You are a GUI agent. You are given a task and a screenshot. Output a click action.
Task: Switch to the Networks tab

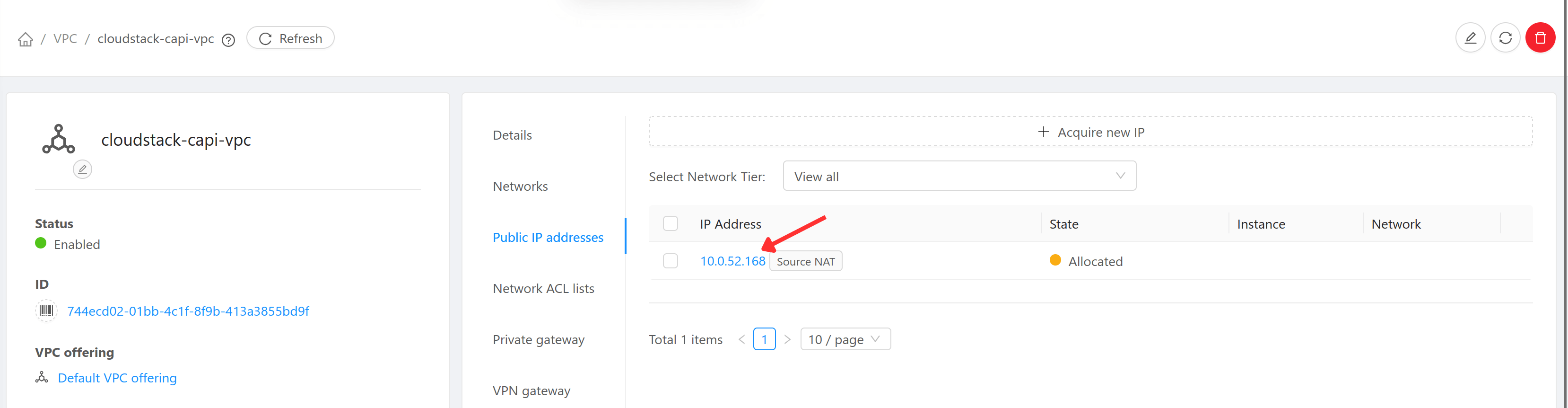pos(520,186)
